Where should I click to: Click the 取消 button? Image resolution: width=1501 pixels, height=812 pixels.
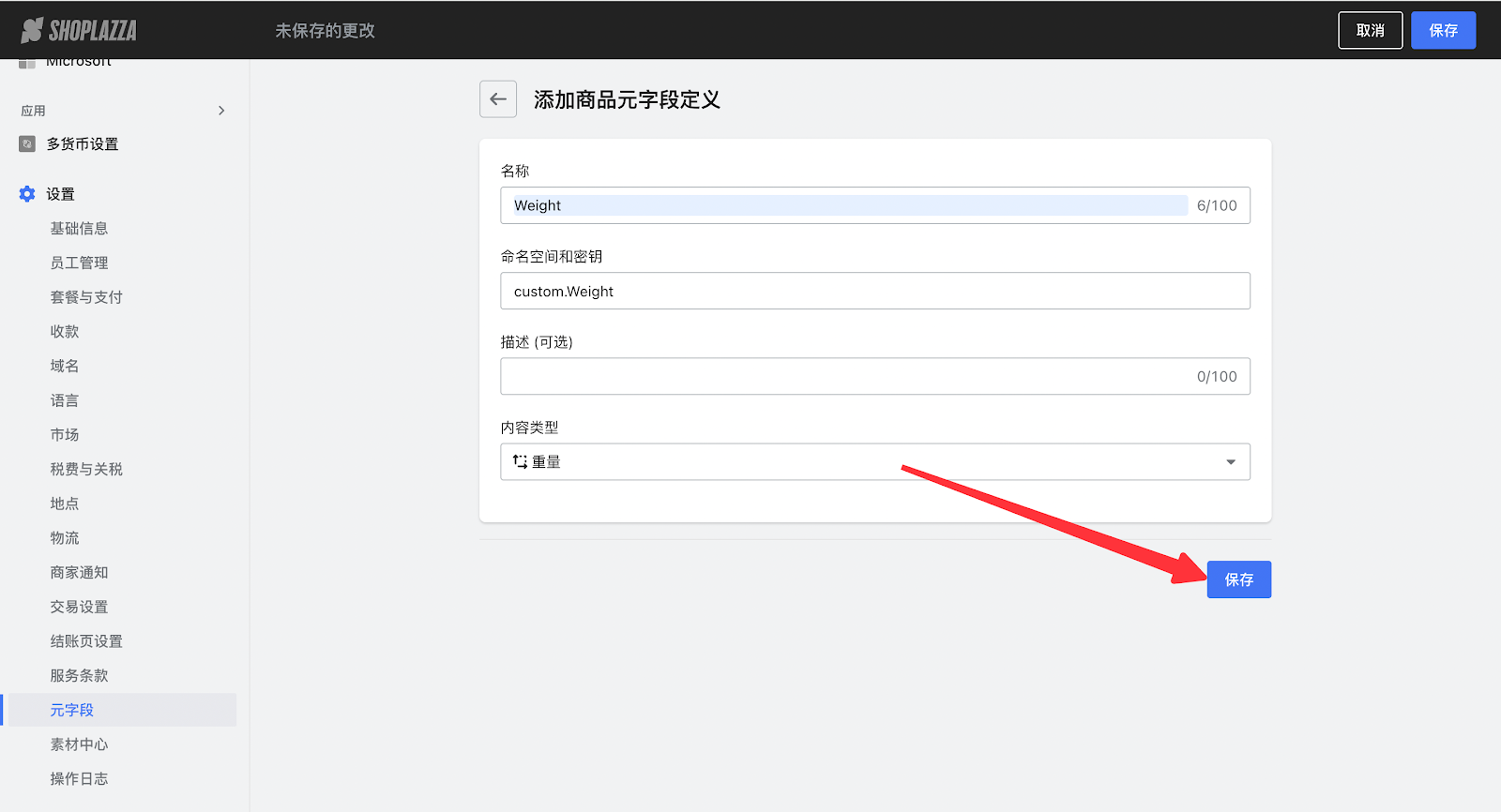(x=1370, y=31)
